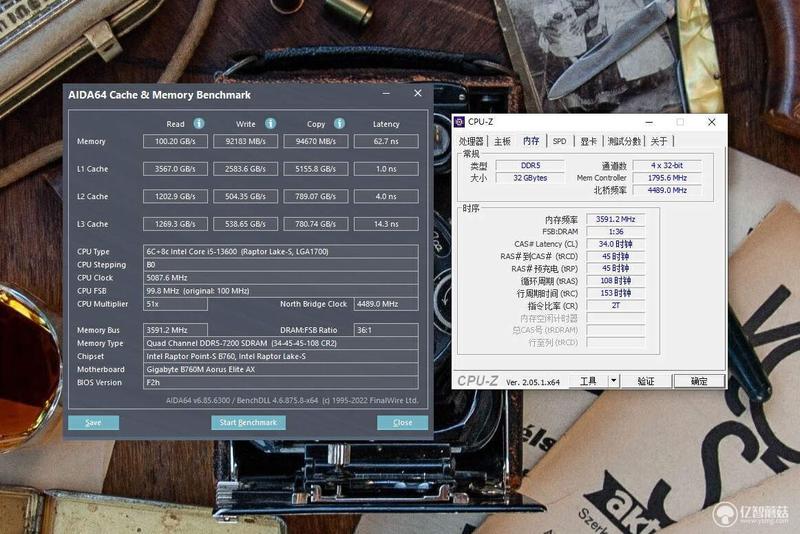Viewport: 800px width, 534px height.
Task: Minimize the AIDA64 benchmark window
Action: click(x=386, y=93)
